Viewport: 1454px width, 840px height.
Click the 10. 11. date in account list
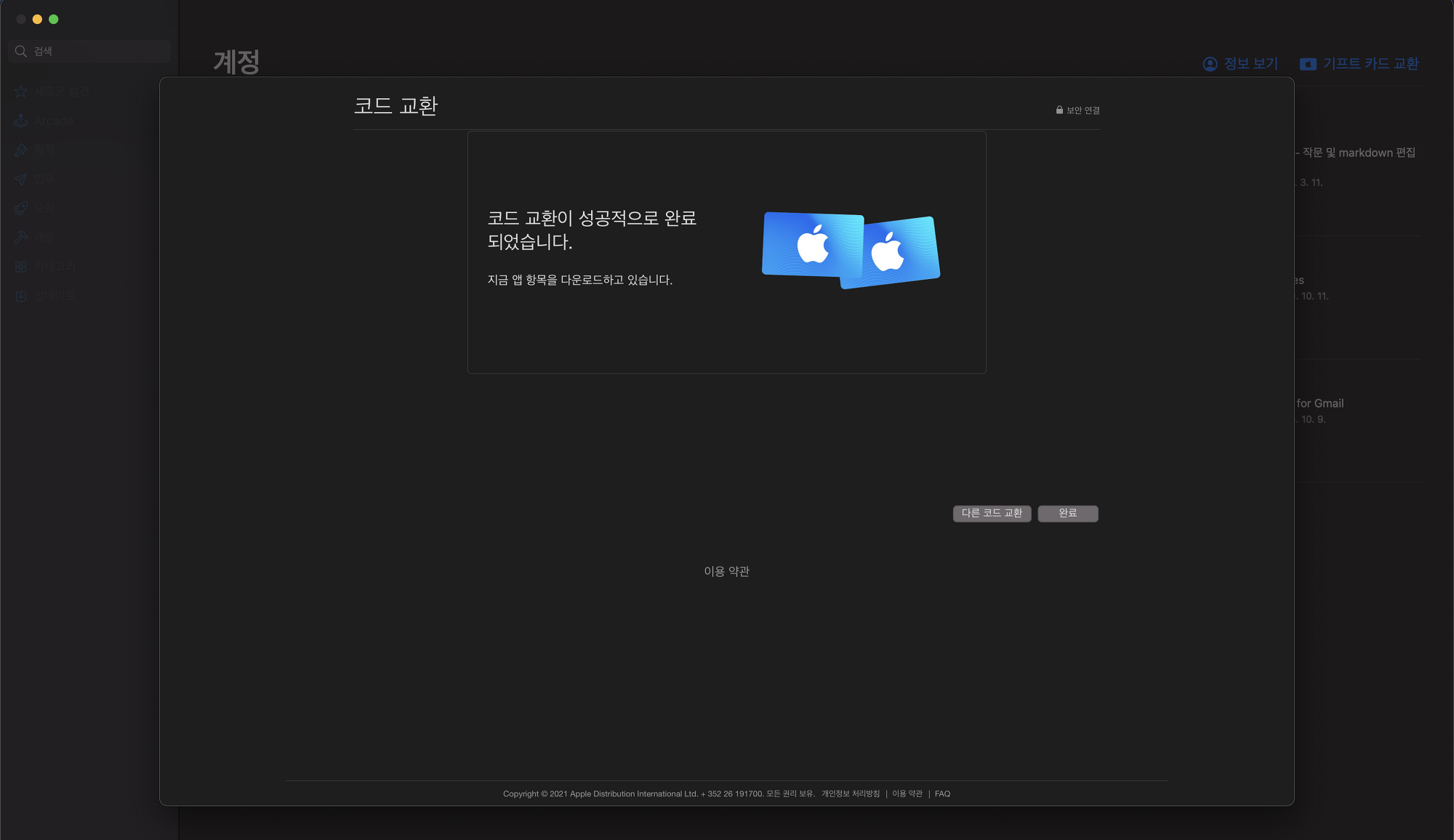[1314, 296]
